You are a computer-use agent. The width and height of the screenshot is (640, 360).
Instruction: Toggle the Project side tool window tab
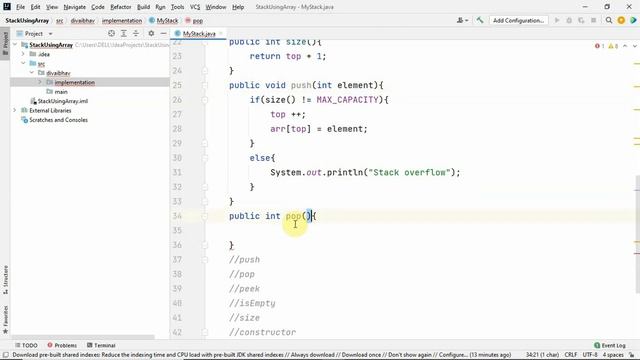pos(5,43)
